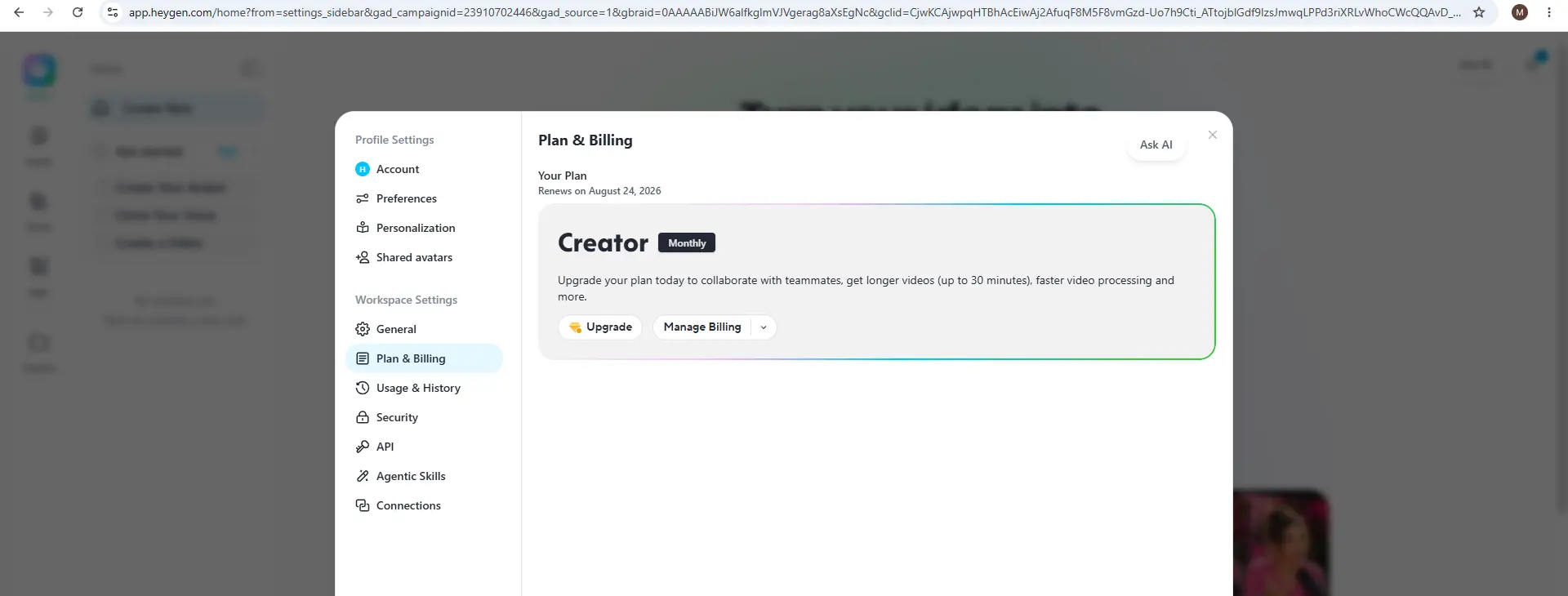This screenshot has width=1568, height=596.
Task: Open Shared avatars settings
Action: [424, 257]
